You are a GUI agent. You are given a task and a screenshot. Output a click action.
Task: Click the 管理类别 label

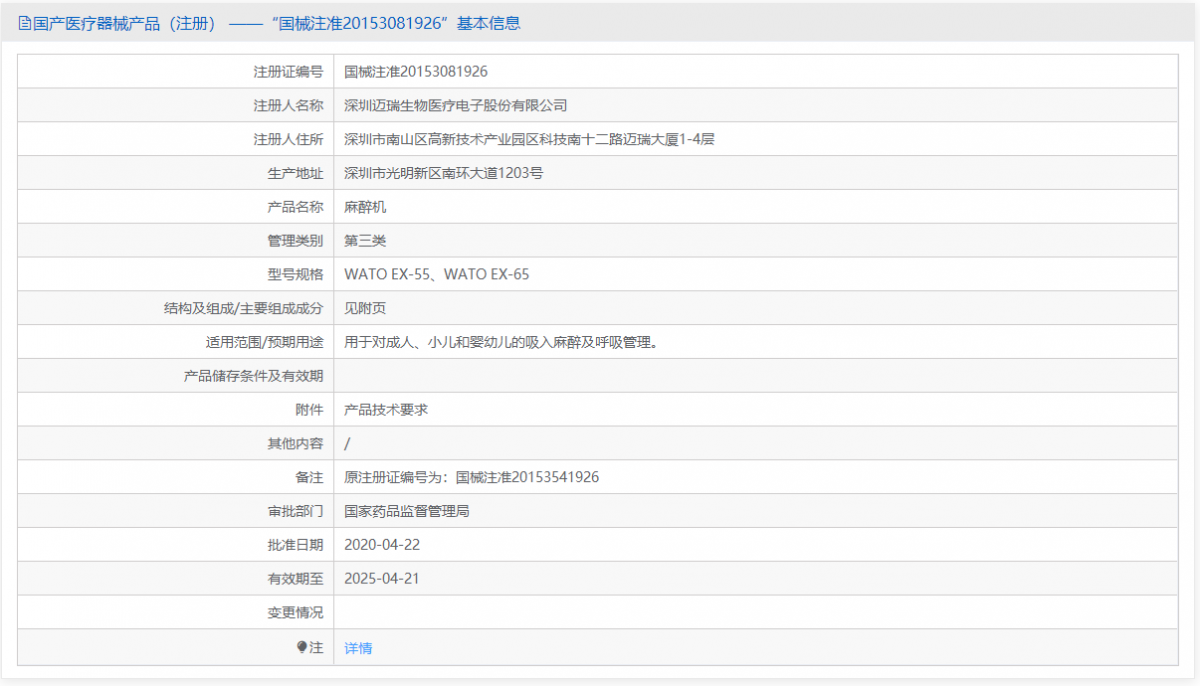(x=295, y=241)
